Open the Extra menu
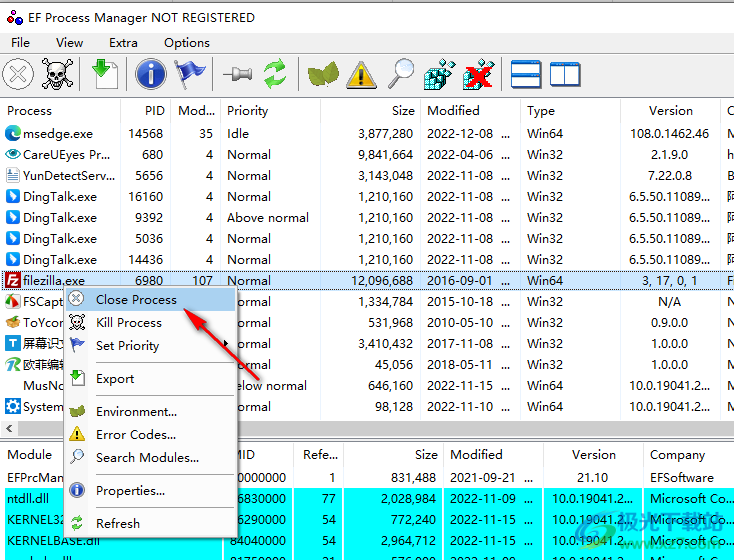The width and height of the screenshot is (734, 560). pyautogui.click(x=123, y=43)
